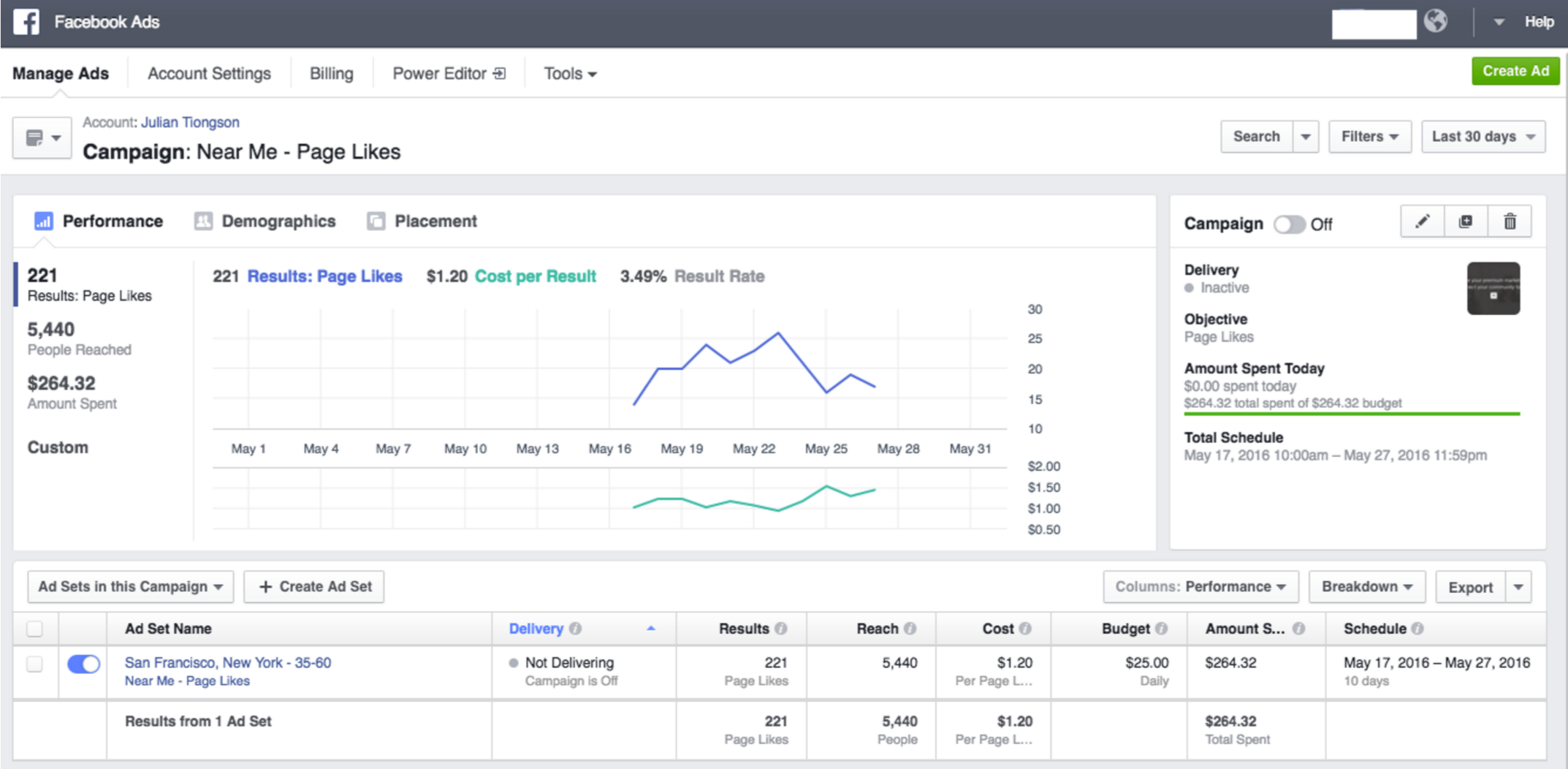Click the green budget spent progress bar

(1352, 414)
